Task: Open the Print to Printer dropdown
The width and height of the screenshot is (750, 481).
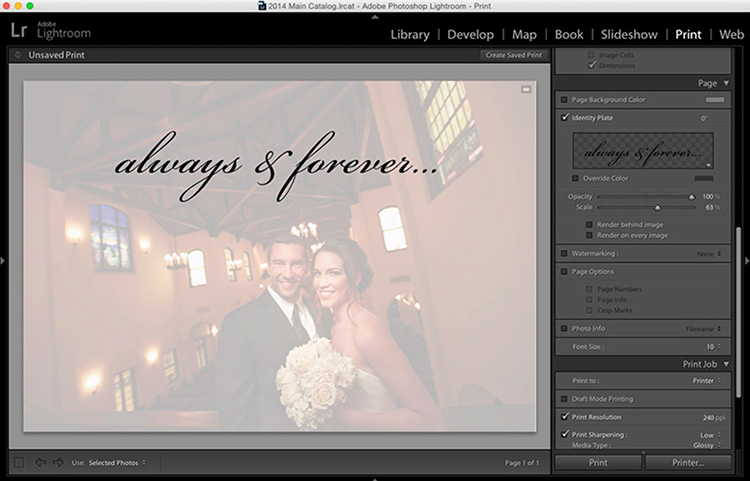Action: coord(707,381)
